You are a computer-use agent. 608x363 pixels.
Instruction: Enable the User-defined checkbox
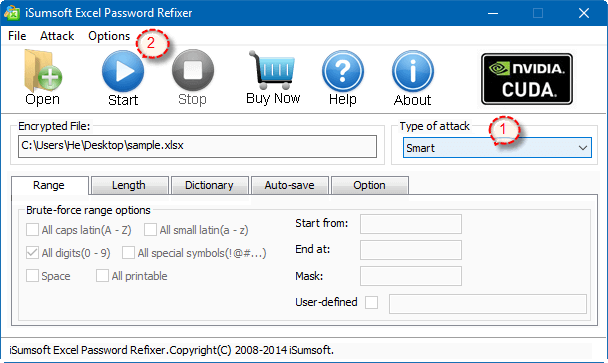pos(371,302)
